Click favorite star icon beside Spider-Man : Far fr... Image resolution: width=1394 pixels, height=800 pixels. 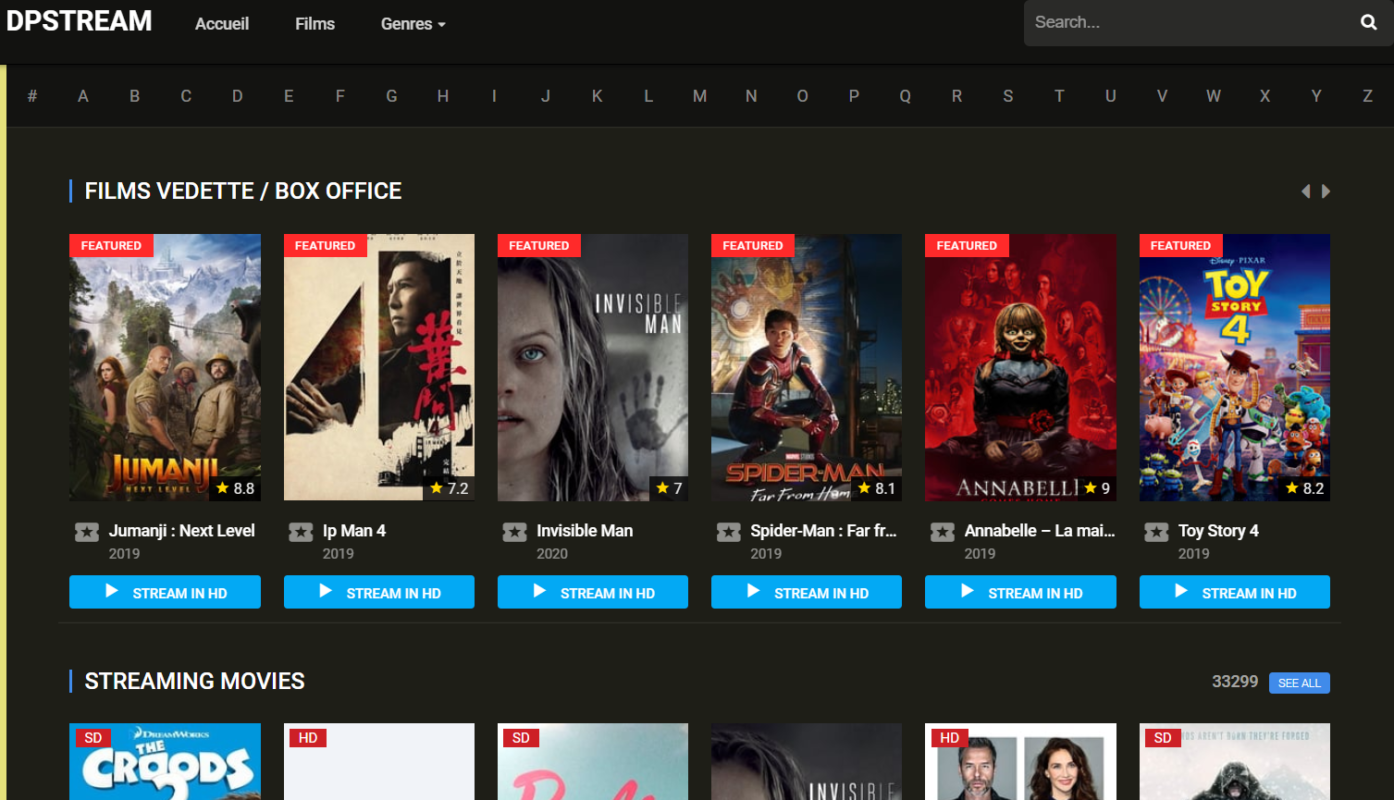pyautogui.click(x=729, y=532)
